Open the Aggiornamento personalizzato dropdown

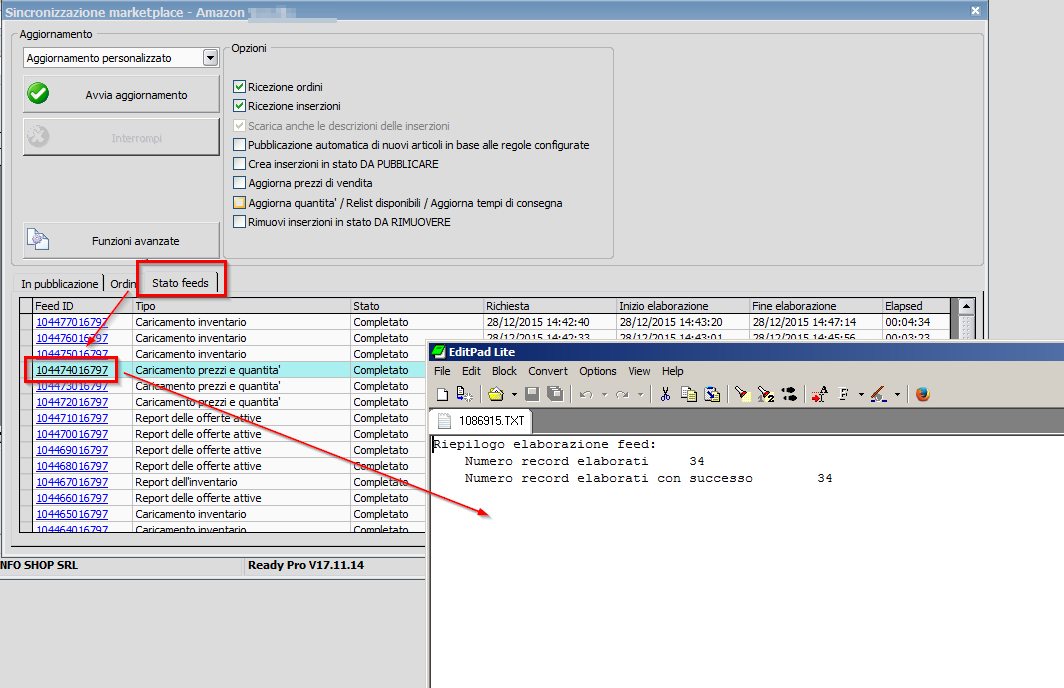210,58
